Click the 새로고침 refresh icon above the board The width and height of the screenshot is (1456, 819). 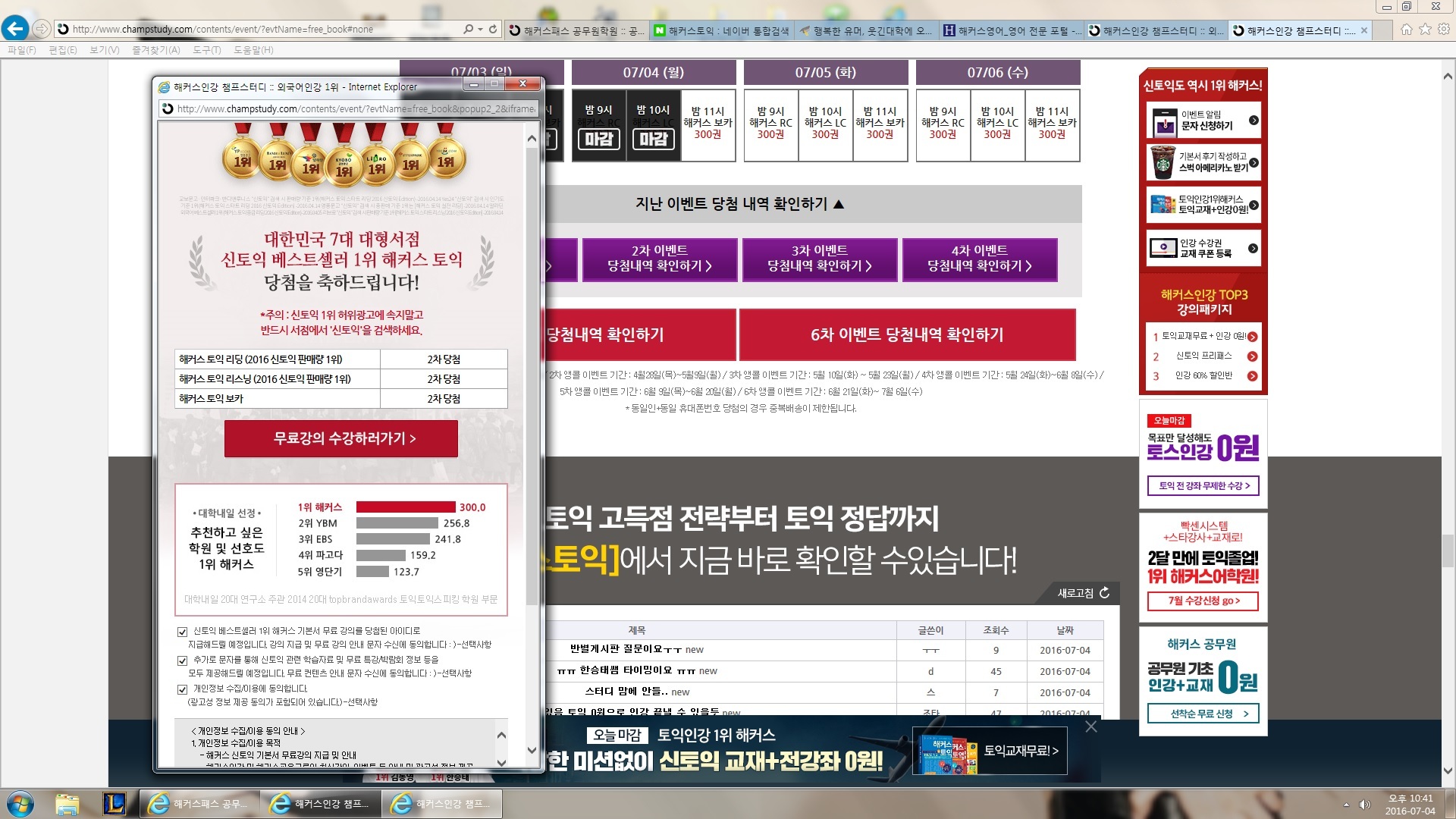click(1104, 593)
